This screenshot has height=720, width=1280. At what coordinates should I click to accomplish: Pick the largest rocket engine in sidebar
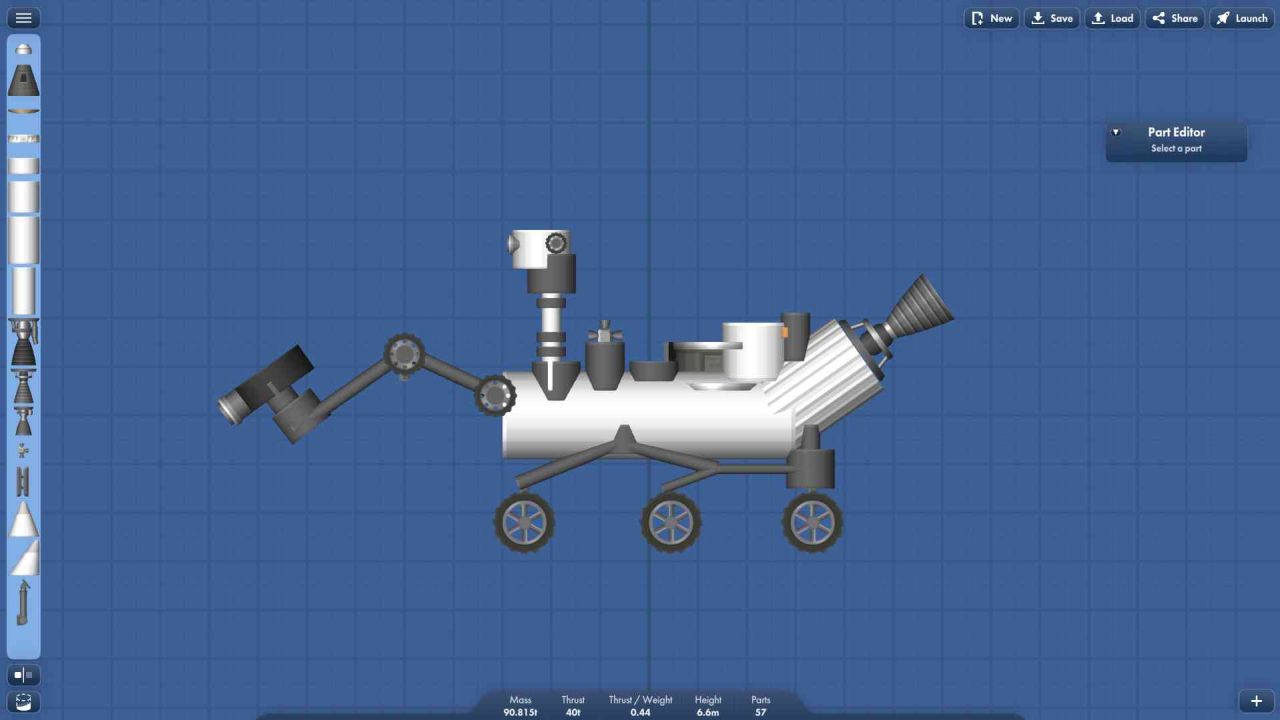[23, 344]
